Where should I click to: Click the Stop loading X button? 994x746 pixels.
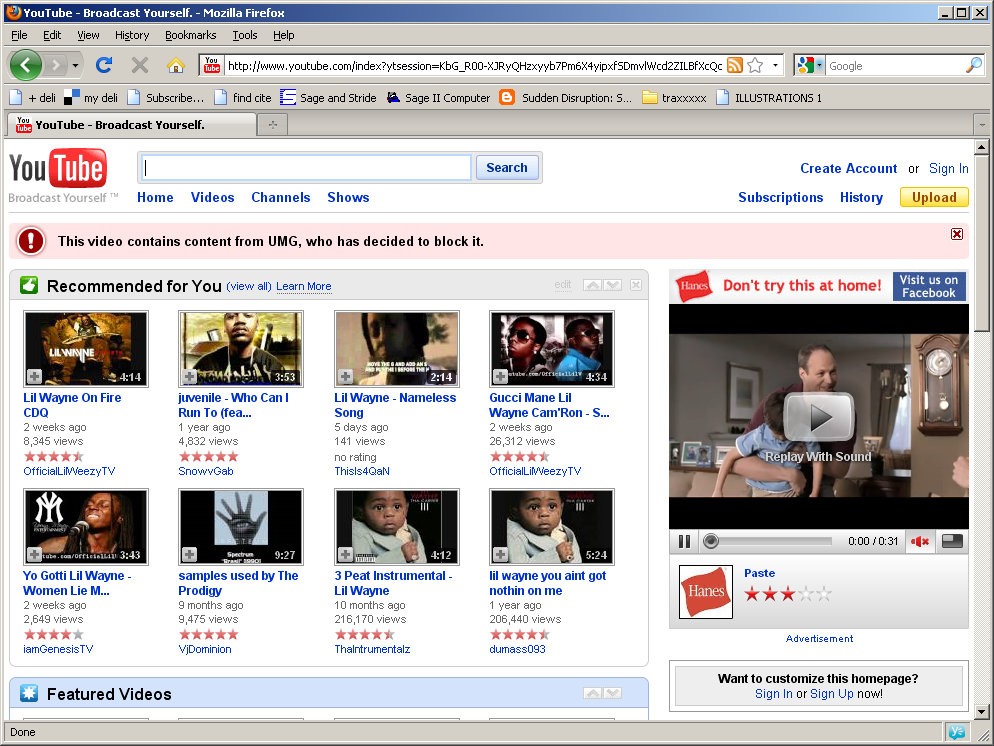140,65
